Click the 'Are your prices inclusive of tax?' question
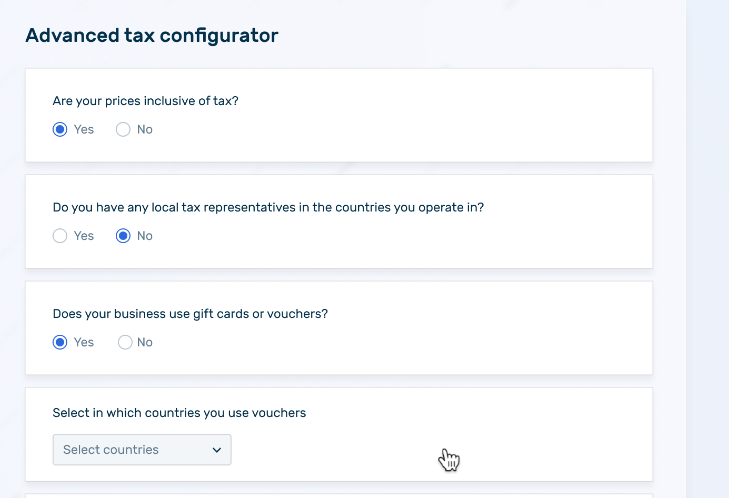The image size is (729, 498). pos(145,101)
